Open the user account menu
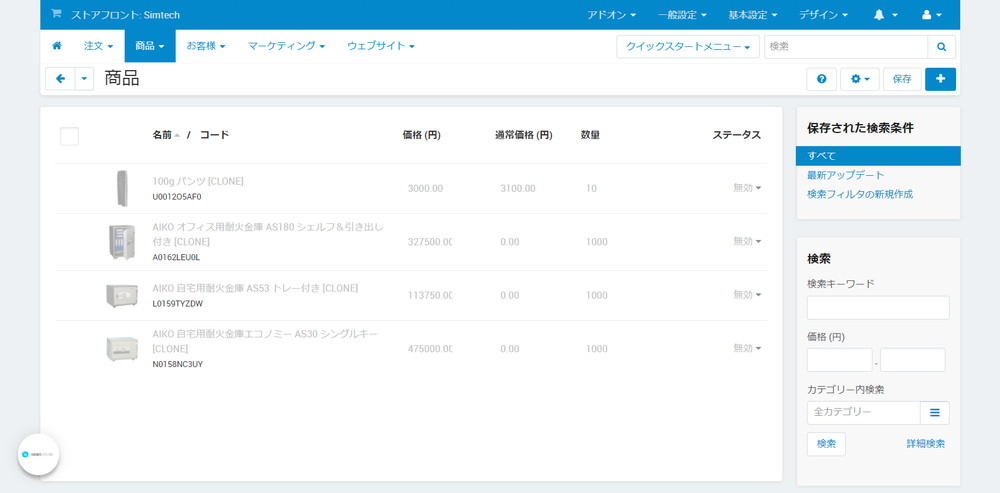Image resolution: width=1000 pixels, height=493 pixels. (x=932, y=15)
